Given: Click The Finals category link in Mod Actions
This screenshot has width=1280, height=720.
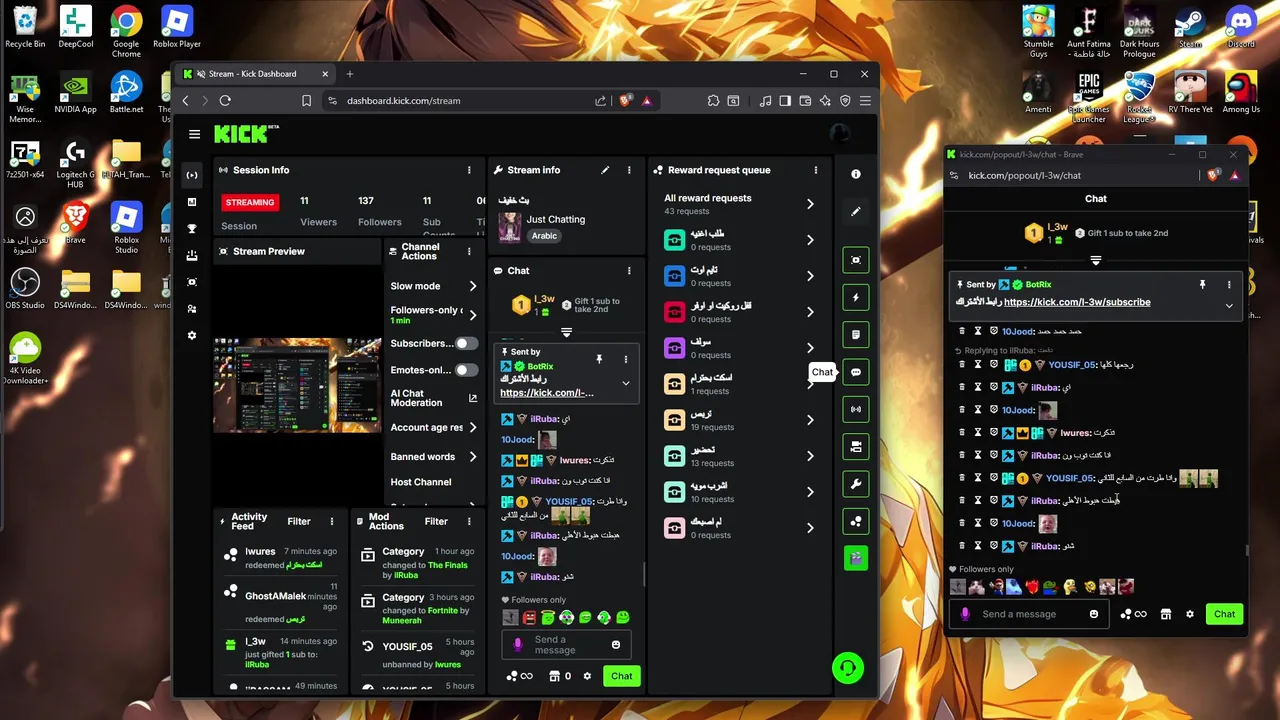Looking at the screenshot, I should point(448,565).
